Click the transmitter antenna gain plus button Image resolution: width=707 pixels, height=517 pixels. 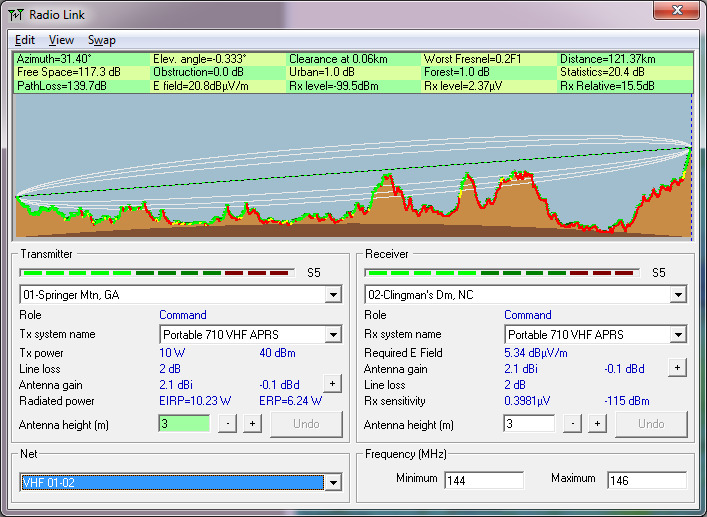tap(332, 384)
